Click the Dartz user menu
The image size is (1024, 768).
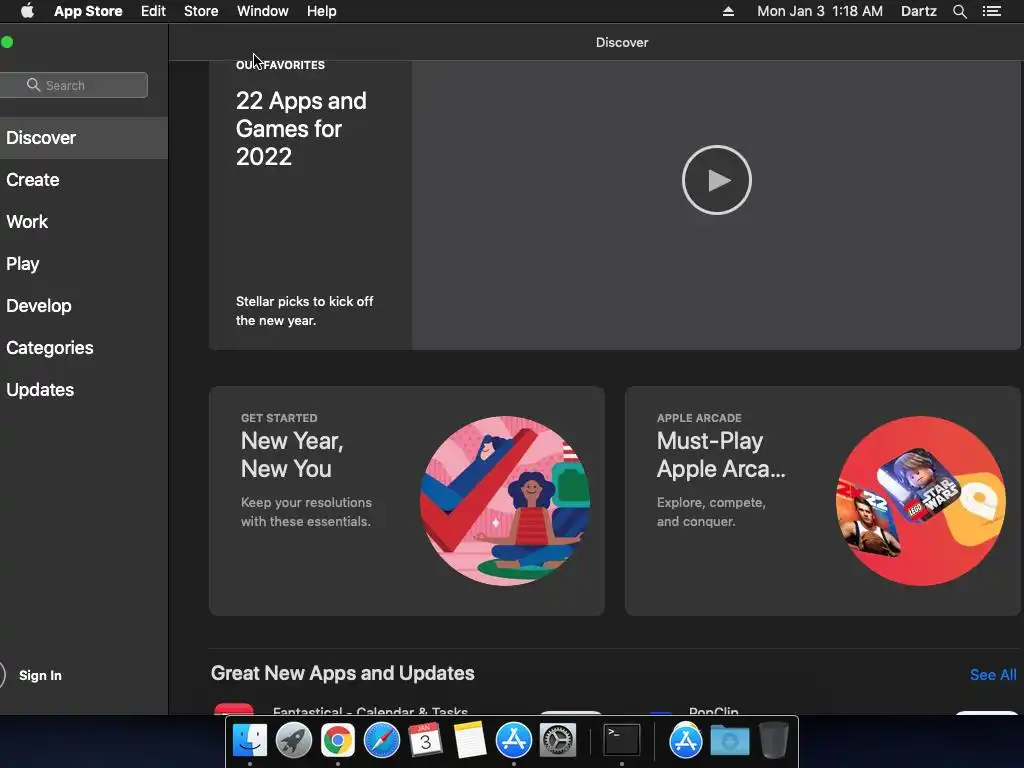tap(918, 11)
